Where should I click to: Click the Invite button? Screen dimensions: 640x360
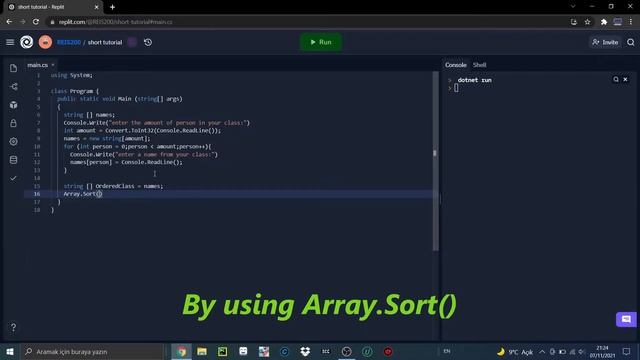pyautogui.click(x=605, y=42)
